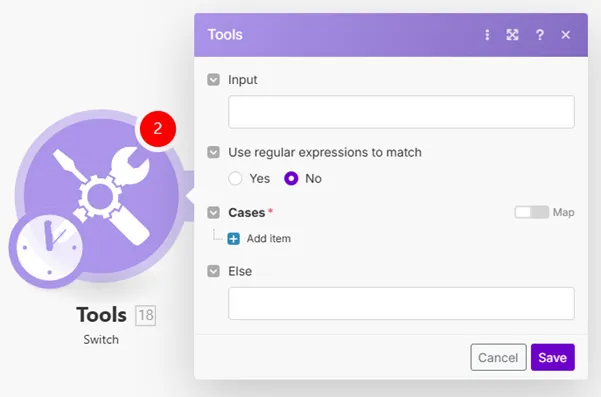The height and width of the screenshot is (397, 601).
Task: Close the Tools dialog panel
Action: click(566, 35)
